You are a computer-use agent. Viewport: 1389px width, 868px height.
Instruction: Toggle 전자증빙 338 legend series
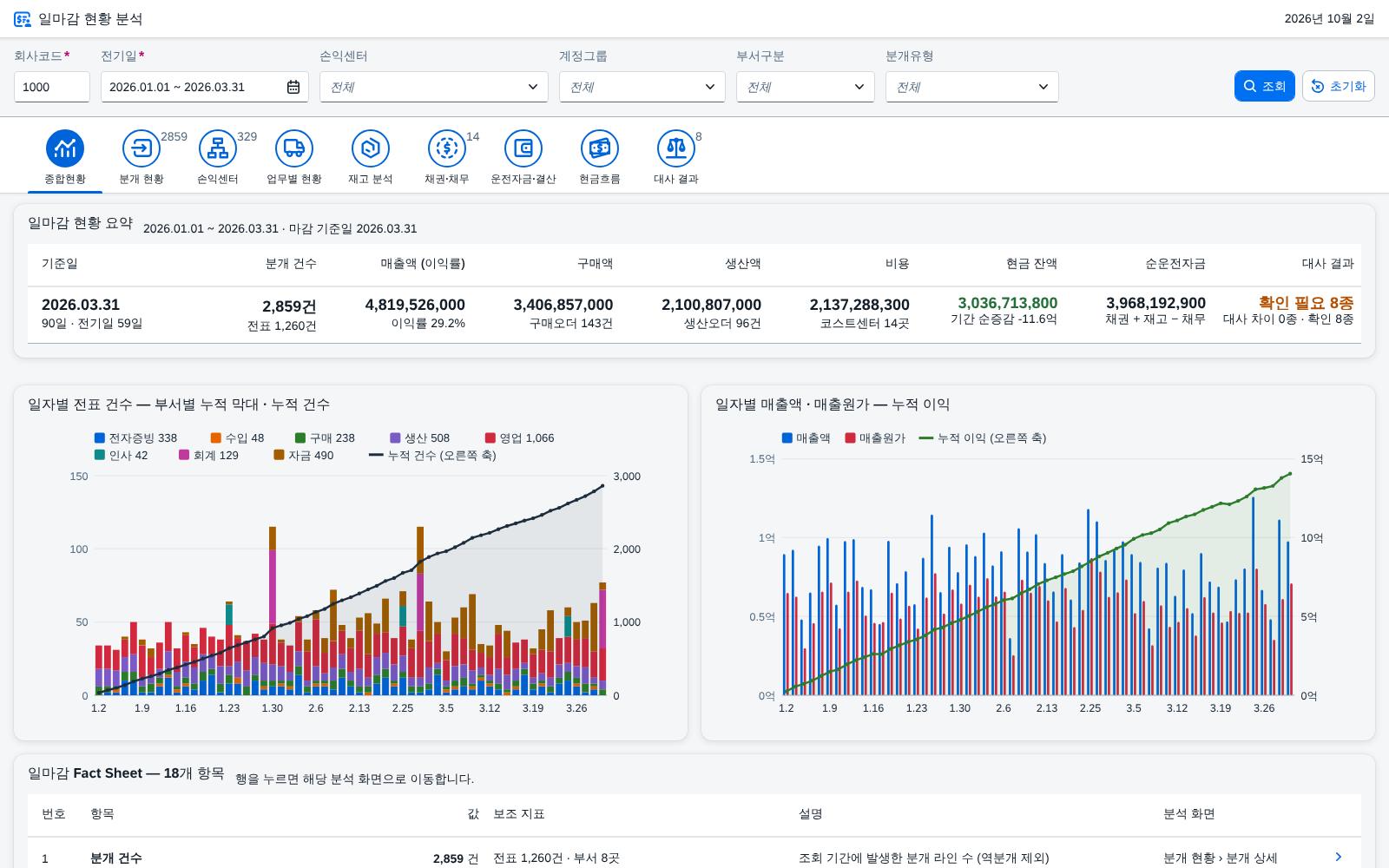click(135, 438)
